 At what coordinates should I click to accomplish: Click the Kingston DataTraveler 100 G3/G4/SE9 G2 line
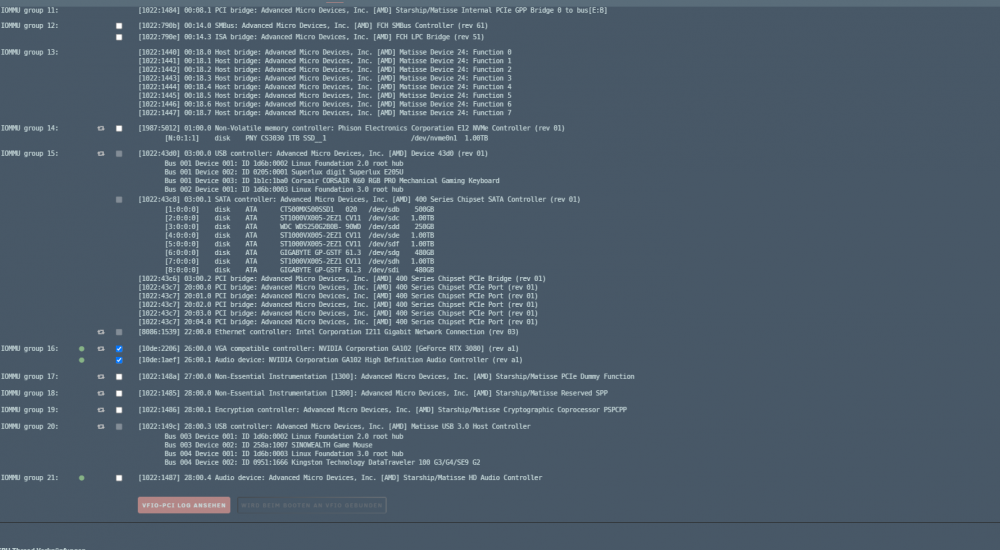322,463
